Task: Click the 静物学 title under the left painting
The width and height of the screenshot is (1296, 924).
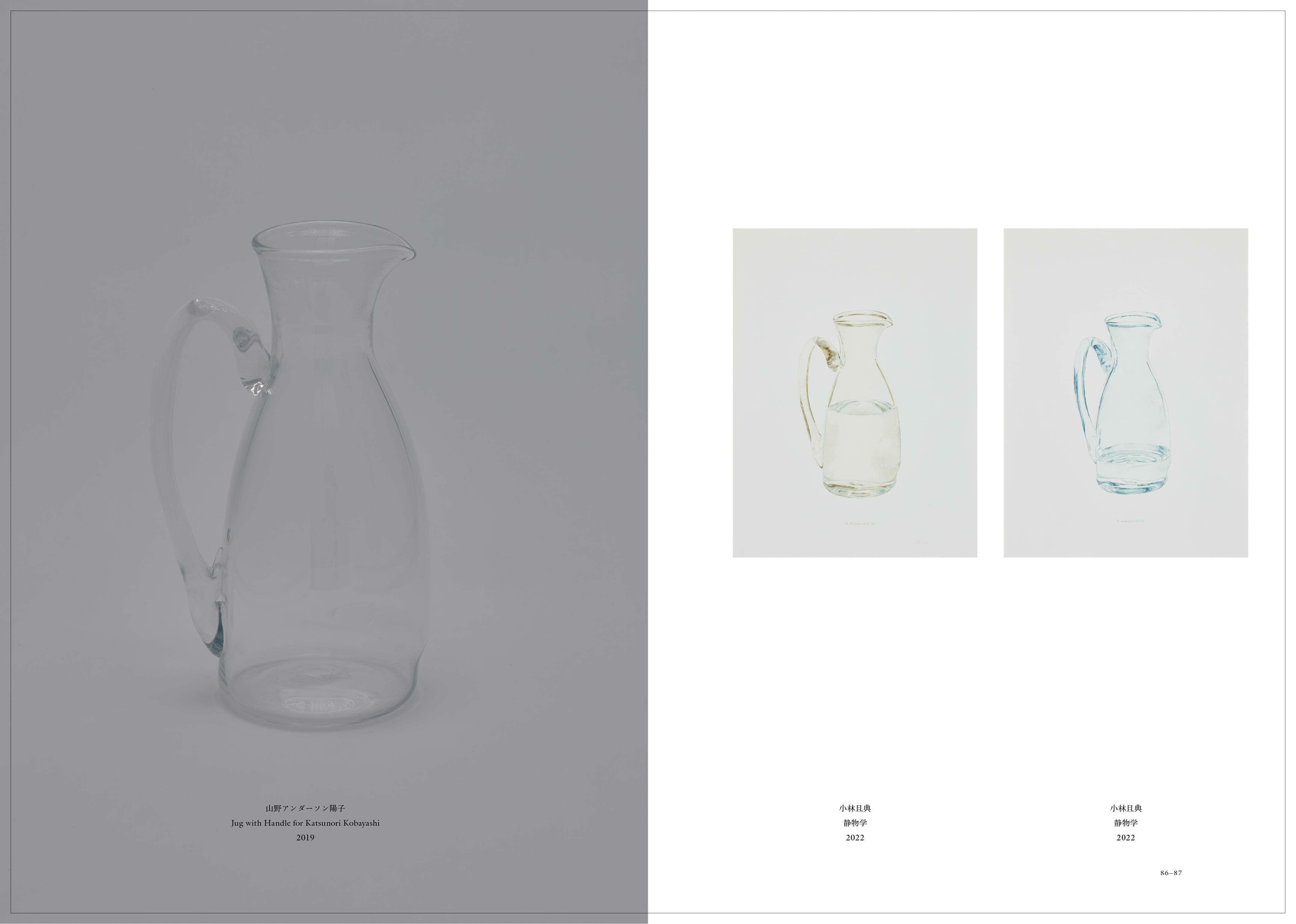Action: pos(855,823)
